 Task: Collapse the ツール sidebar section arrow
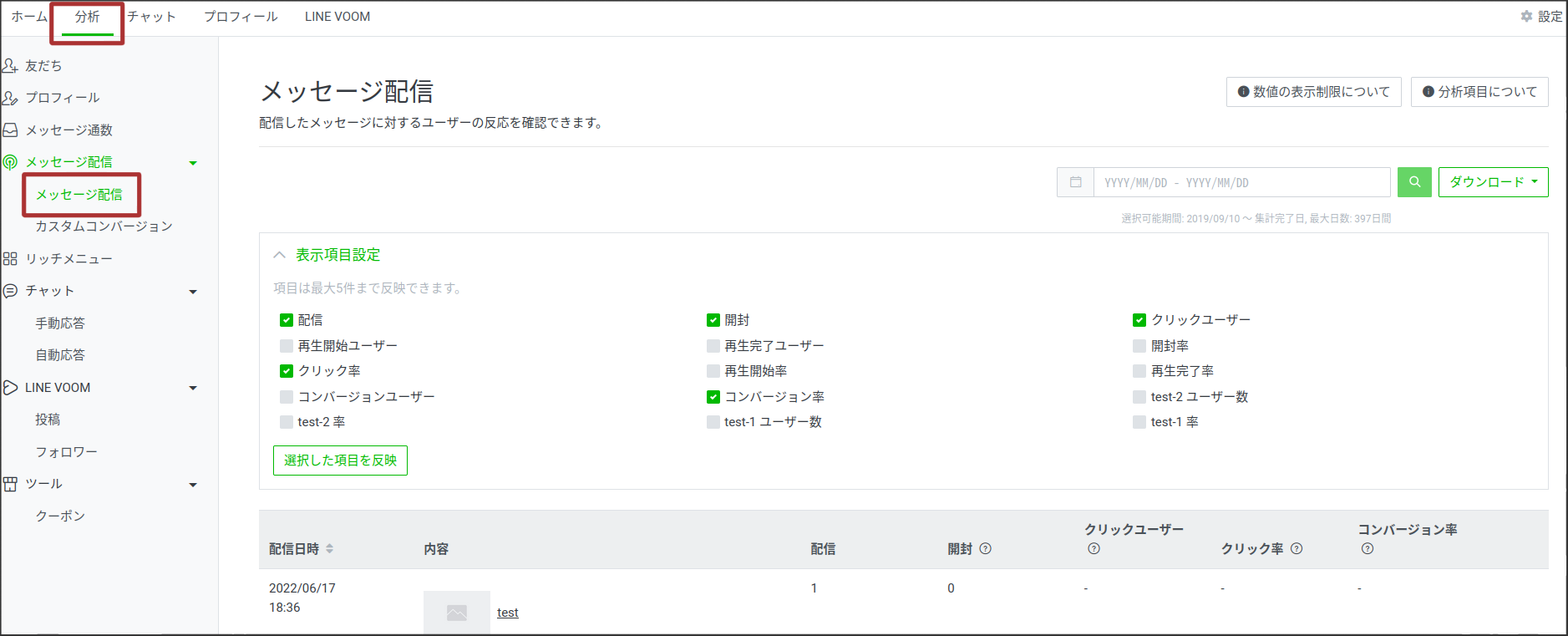tap(193, 485)
